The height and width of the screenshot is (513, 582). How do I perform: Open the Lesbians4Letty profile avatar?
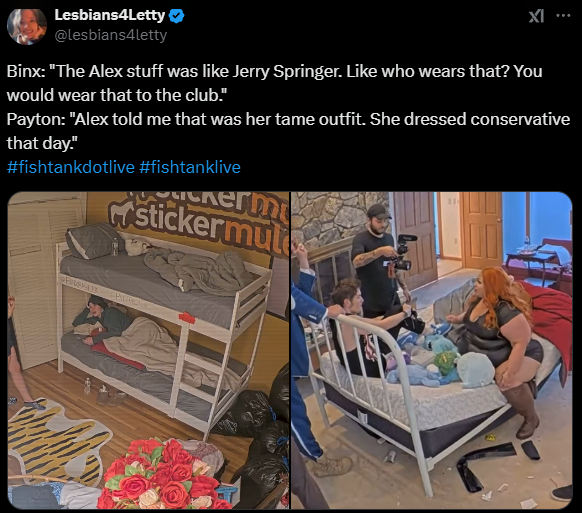pyautogui.click(x=26, y=26)
